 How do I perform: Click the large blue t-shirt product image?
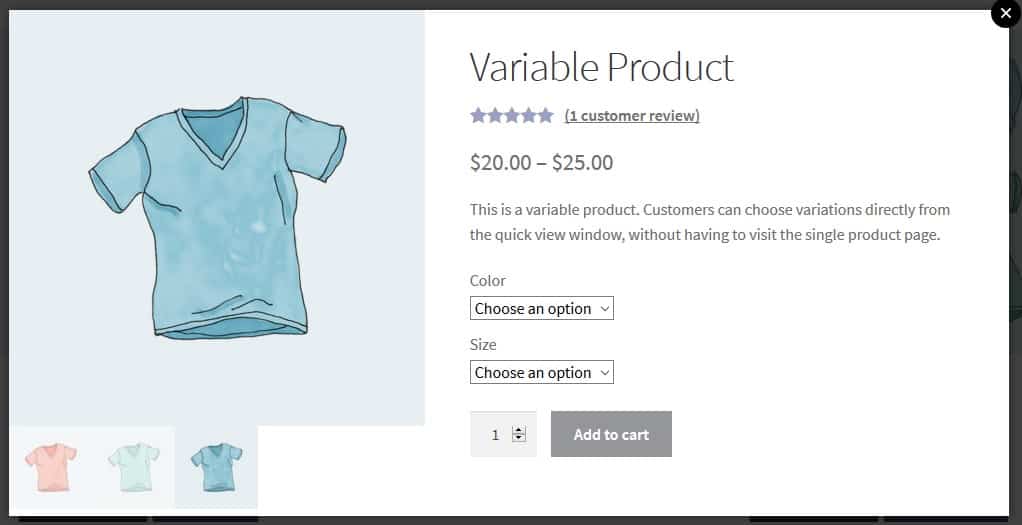[x=217, y=218]
